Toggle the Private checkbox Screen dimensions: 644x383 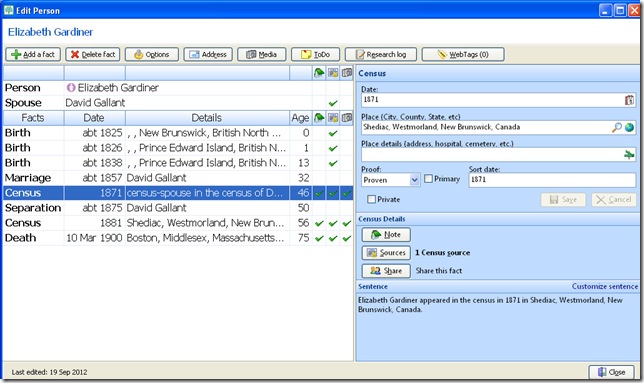click(x=371, y=199)
